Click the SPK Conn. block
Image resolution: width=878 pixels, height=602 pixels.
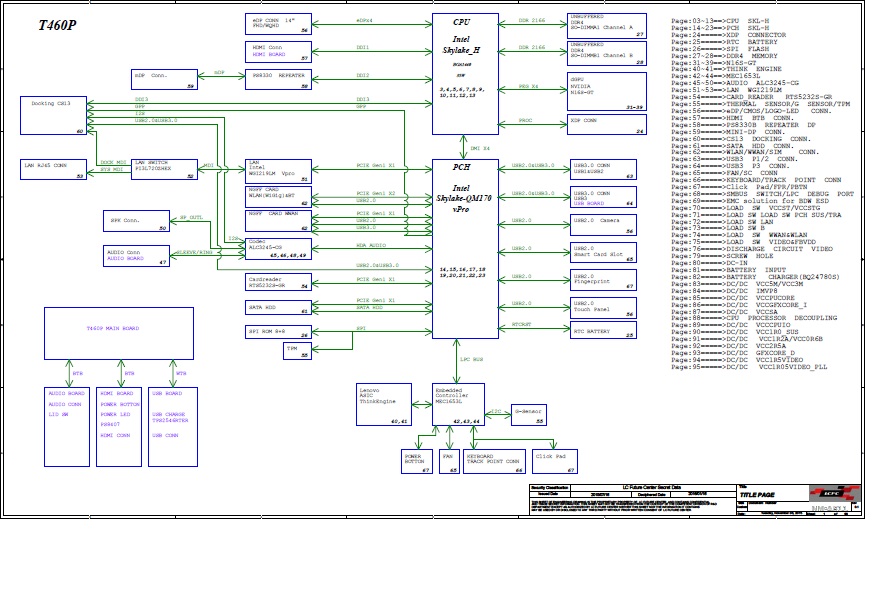pyautogui.click(x=136, y=221)
